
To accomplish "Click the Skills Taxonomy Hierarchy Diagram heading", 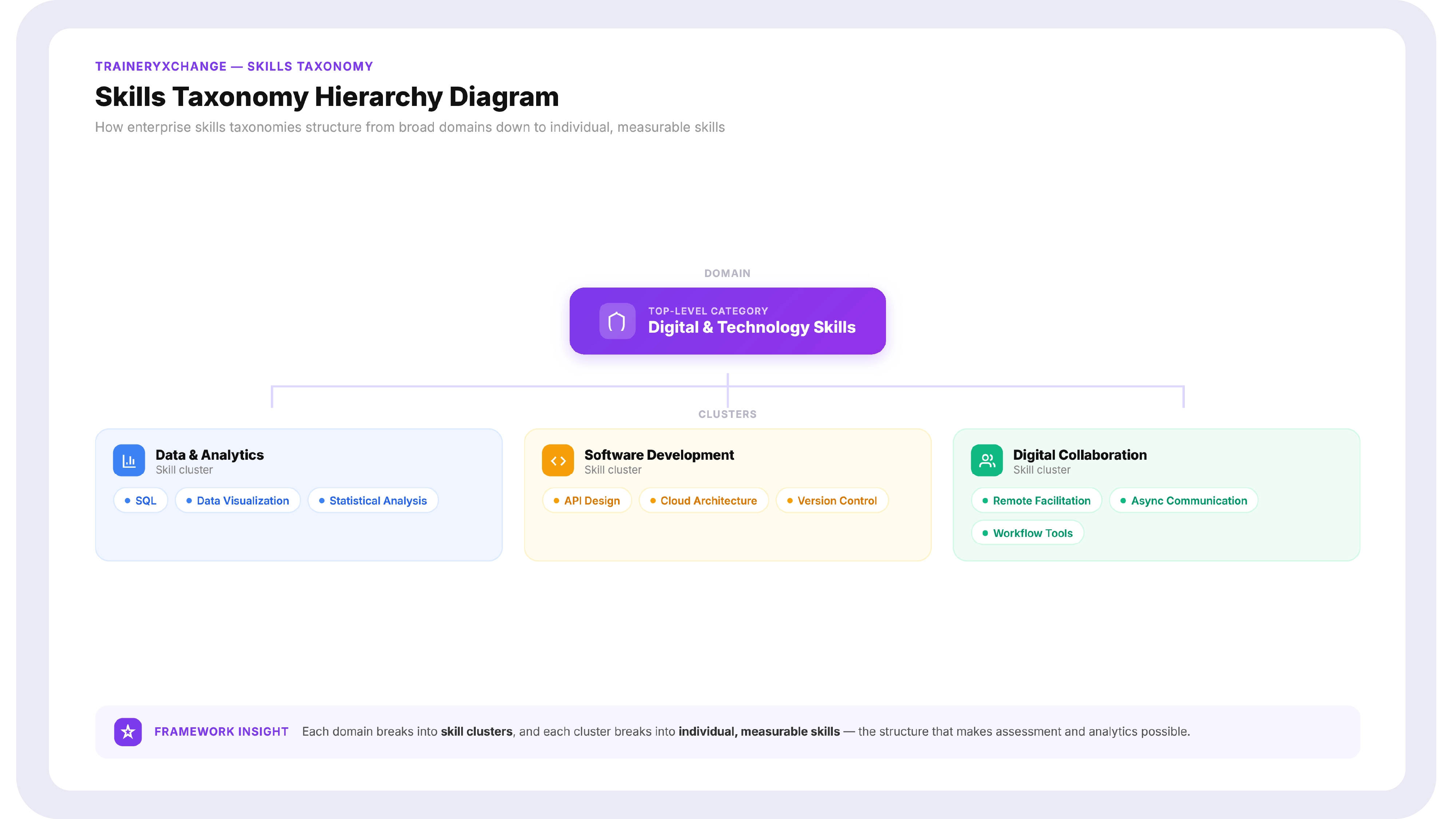I will point(327,97).
